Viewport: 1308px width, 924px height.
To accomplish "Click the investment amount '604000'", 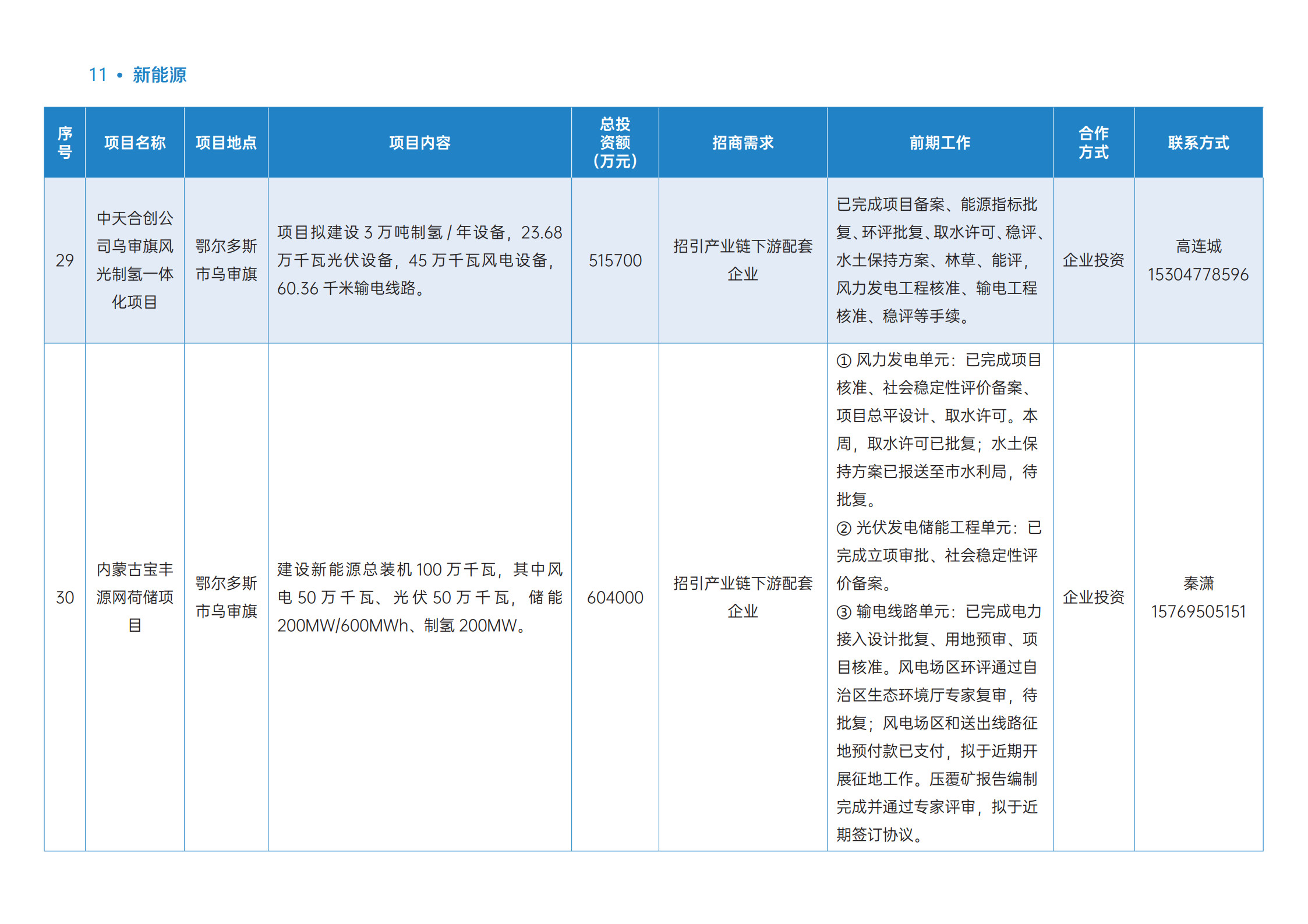I will click(615, 597).
